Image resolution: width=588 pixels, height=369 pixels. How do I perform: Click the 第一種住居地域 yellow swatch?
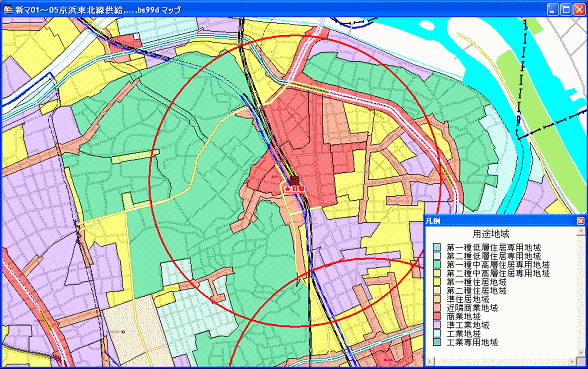437,282
